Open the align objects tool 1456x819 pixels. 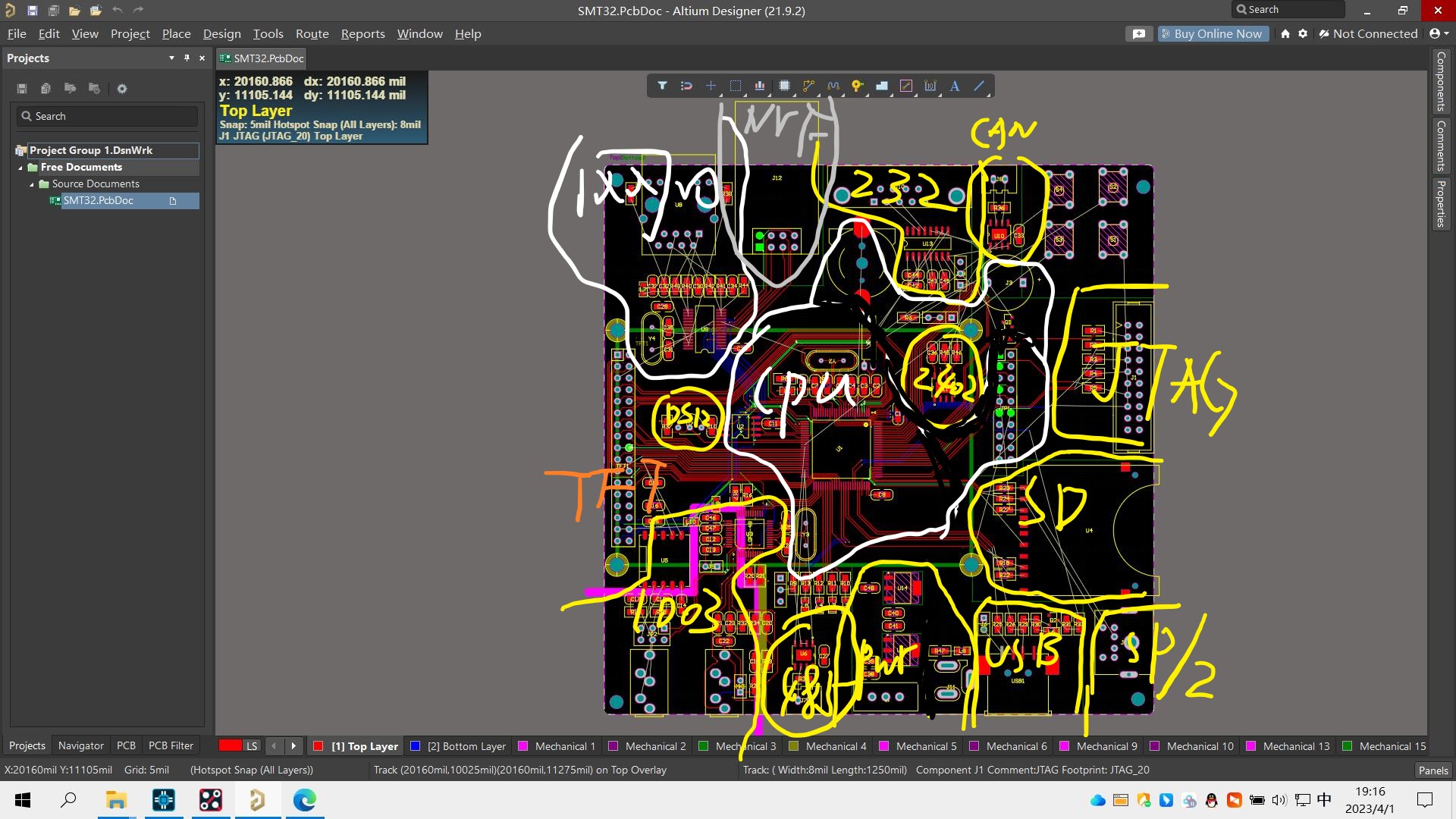click(760, 86)
